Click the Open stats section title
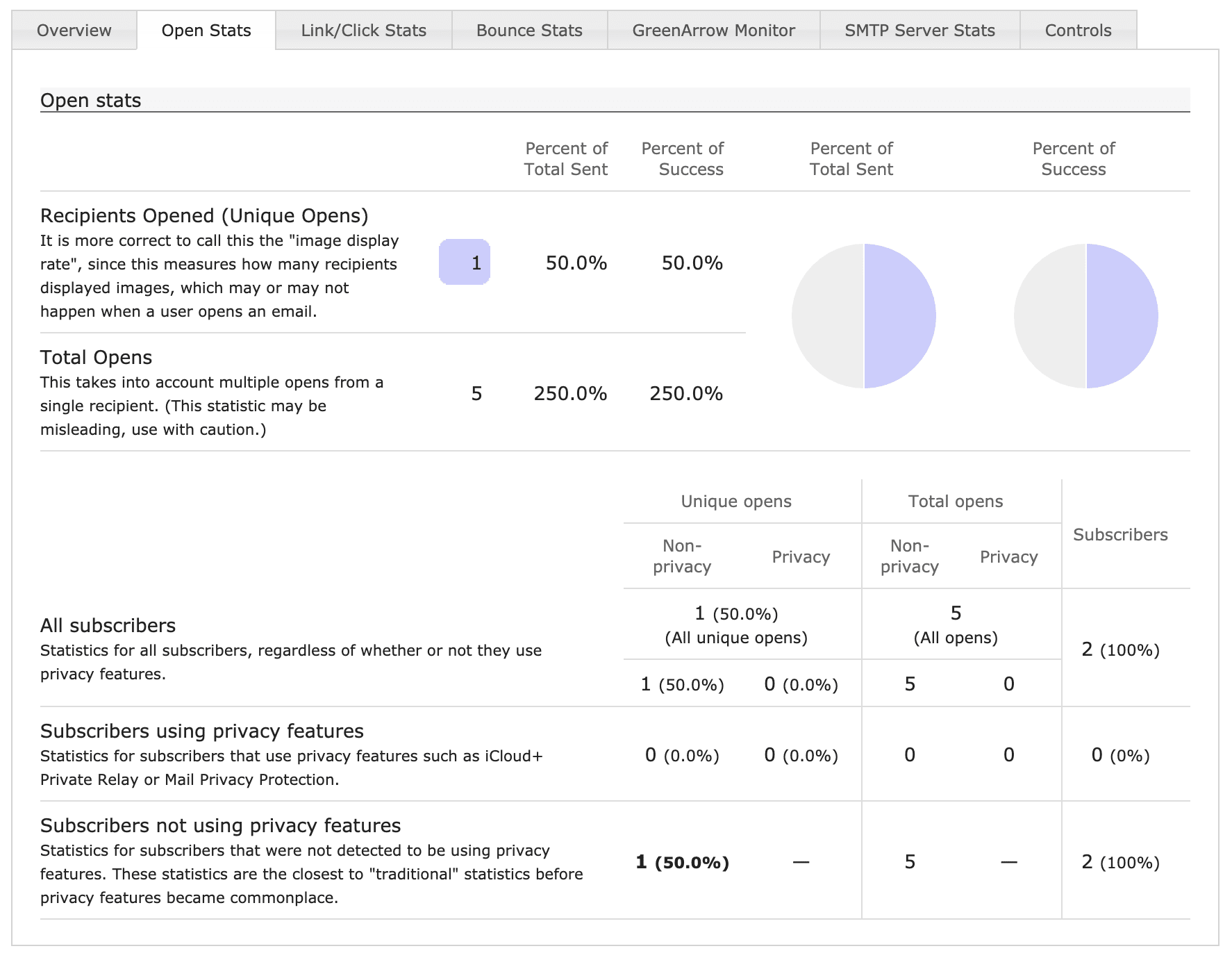The width and height of the screenshot is (1232, 960). pyautogui.click(x=91, y=101)
